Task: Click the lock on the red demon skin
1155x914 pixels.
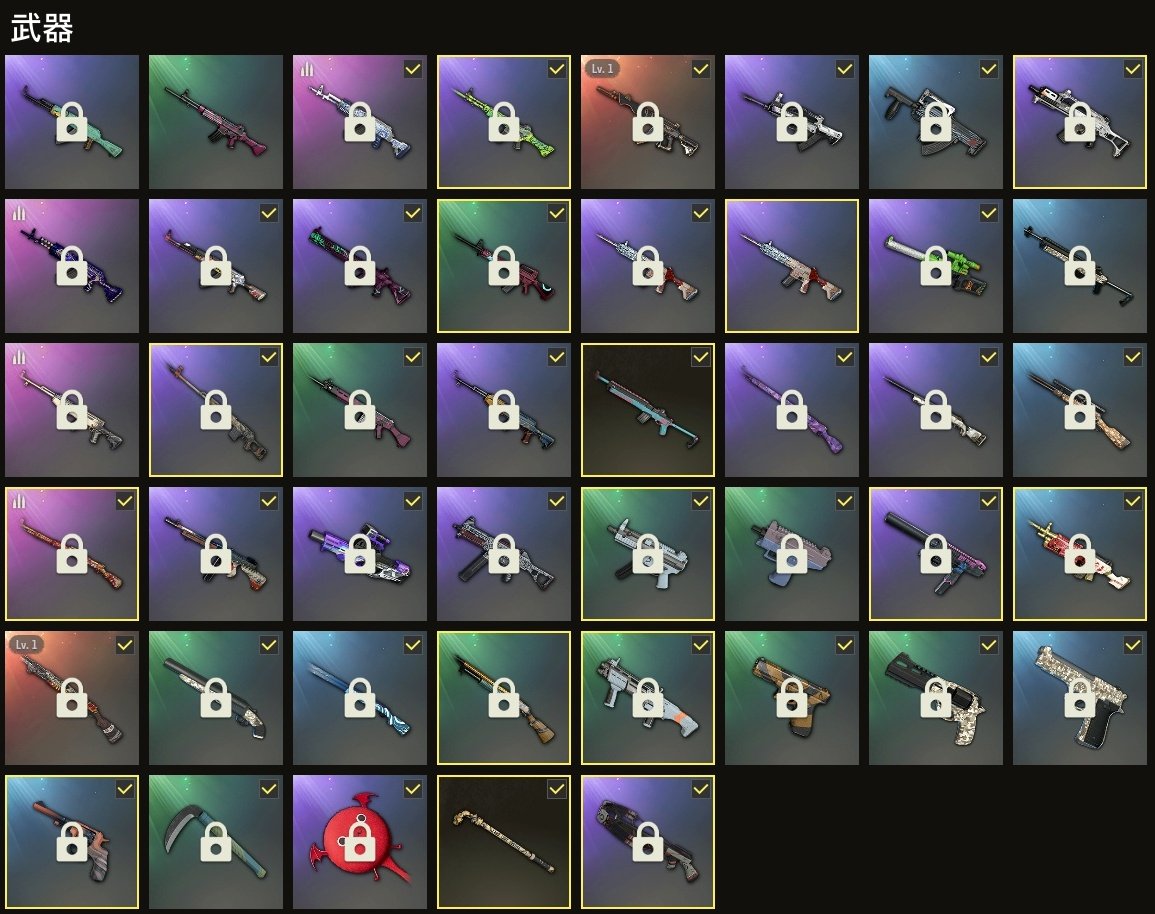Action: pyautogui.click(x=359, y=841)
